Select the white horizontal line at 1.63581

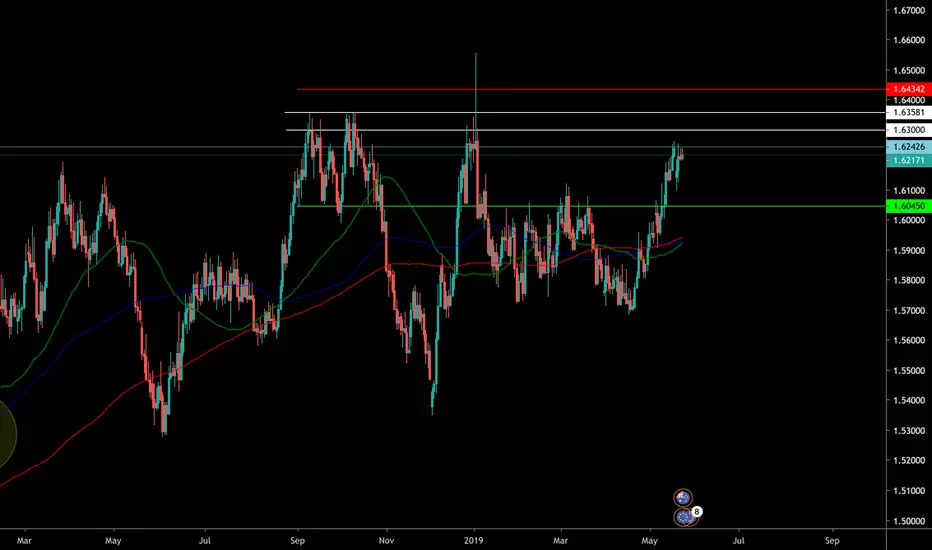click(585, 112)
